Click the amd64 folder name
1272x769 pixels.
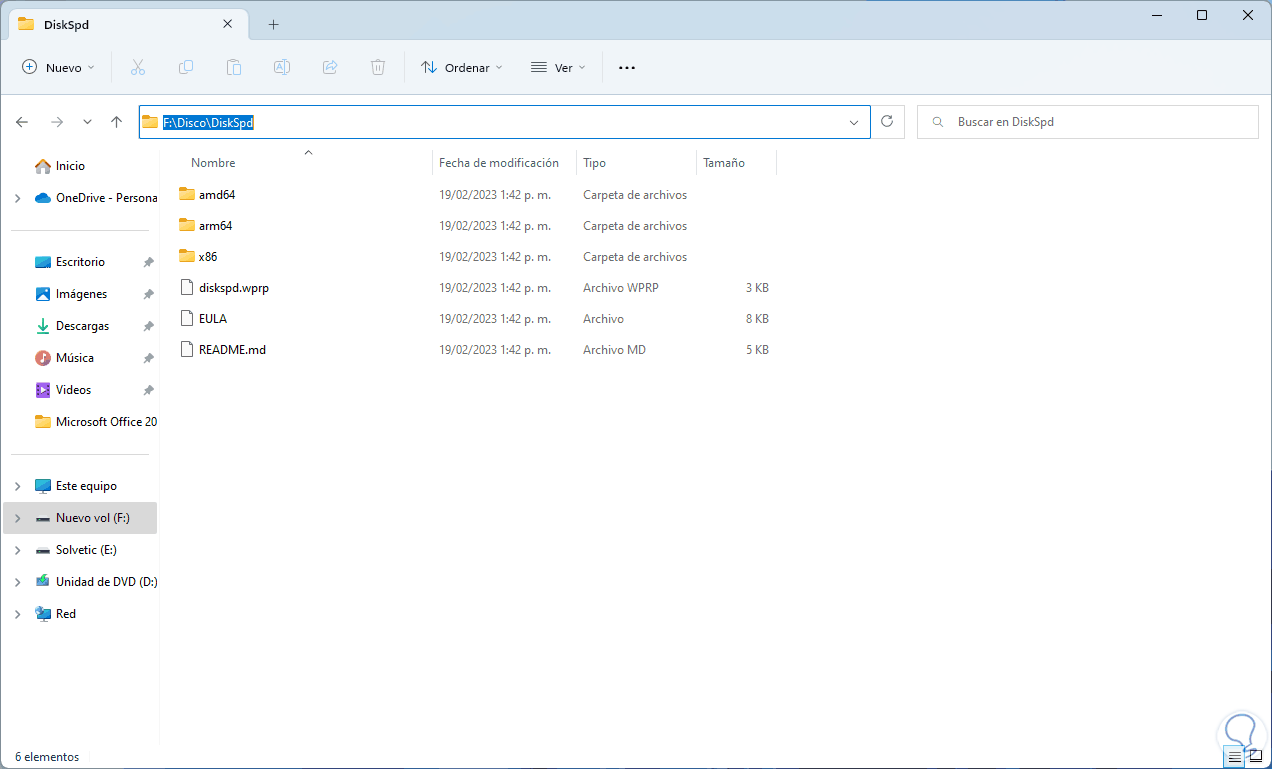217,195
